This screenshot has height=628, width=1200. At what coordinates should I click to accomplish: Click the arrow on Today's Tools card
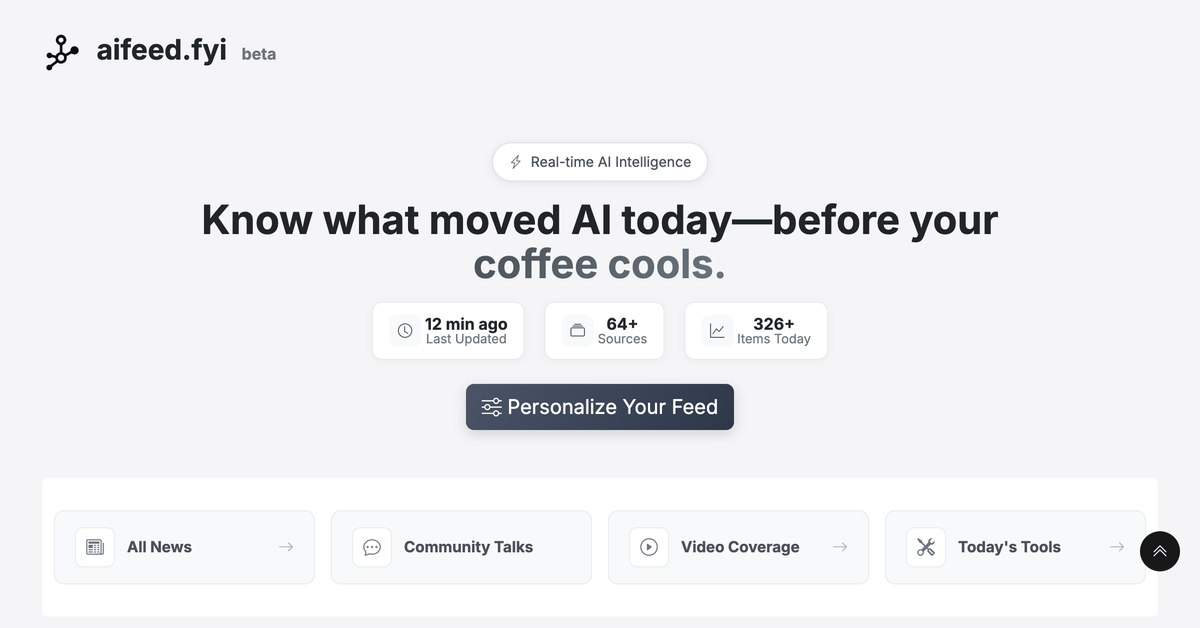pyautogui.click(x=1117, y=547)
